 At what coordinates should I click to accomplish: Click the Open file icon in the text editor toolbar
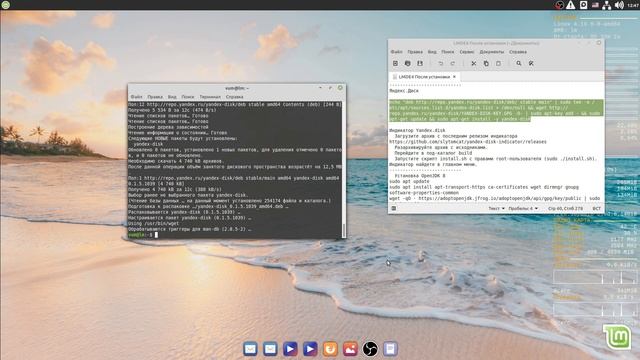(407, 63)
